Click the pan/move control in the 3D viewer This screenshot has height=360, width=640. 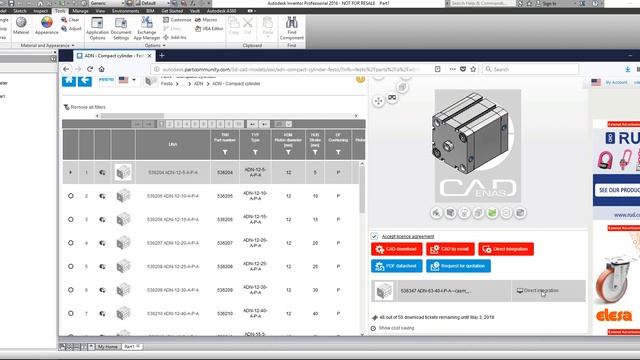pos(378,101)
